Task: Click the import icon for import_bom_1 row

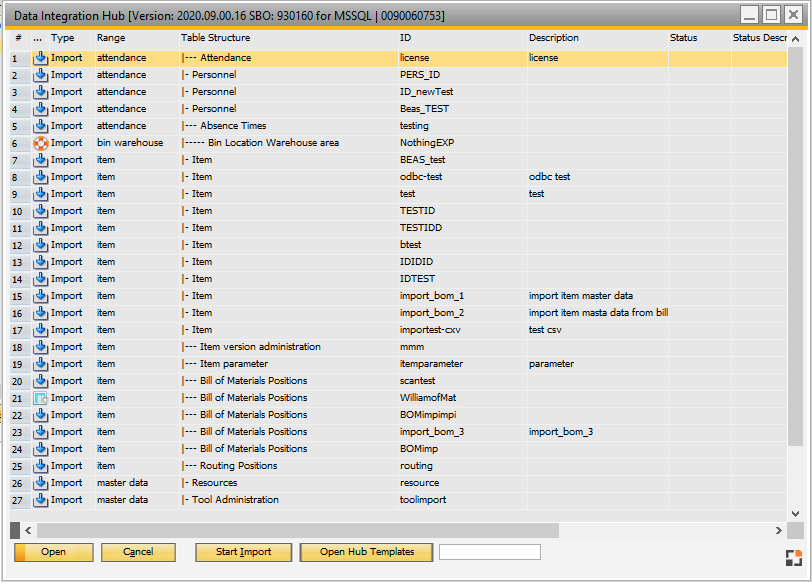Action: (x=41, y=296)
